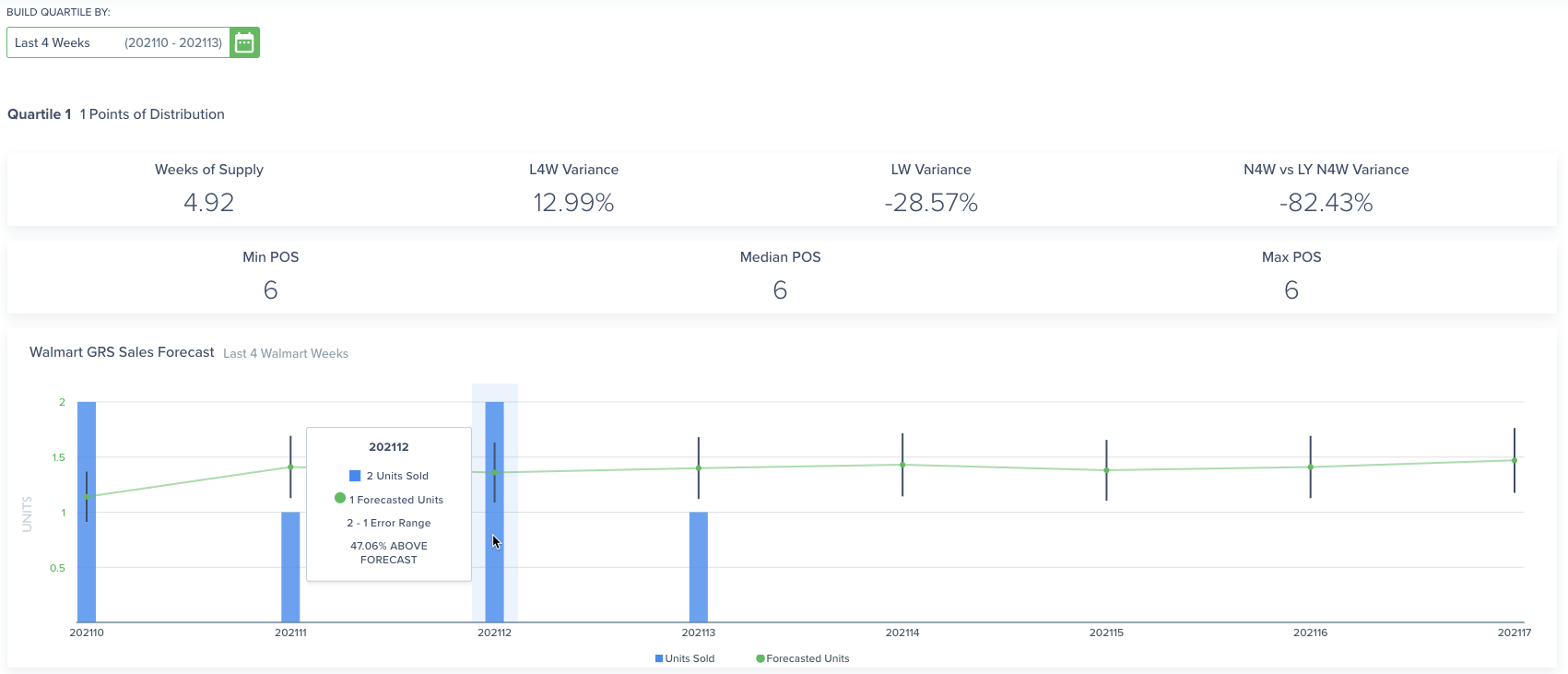Viewport: 1568px width, 674px height.
Task: Click the UNITS y-axis label
Action: click(x=27, y=514)
